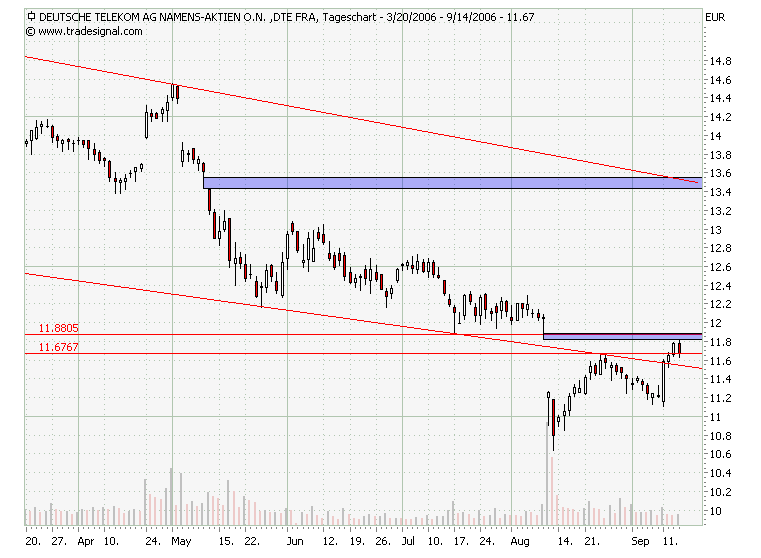Click the 21. date label on the axis

pos(592,542)
